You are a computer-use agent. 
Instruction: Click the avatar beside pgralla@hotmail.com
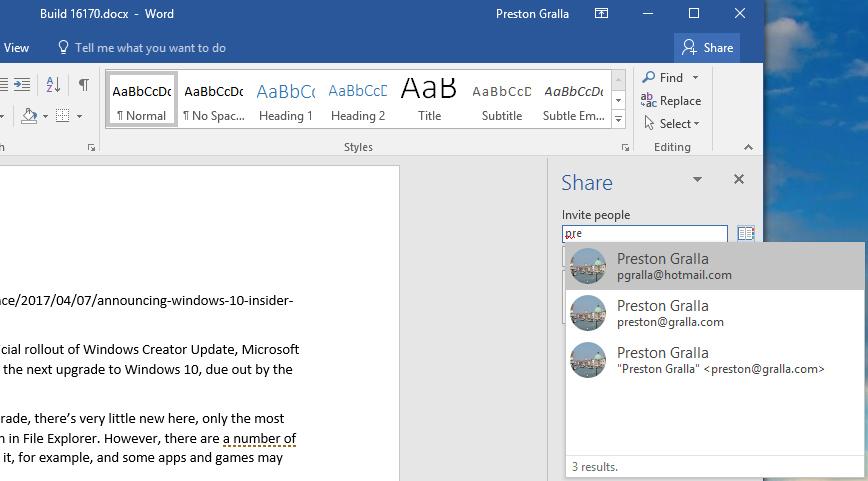[x=588, y=266]
